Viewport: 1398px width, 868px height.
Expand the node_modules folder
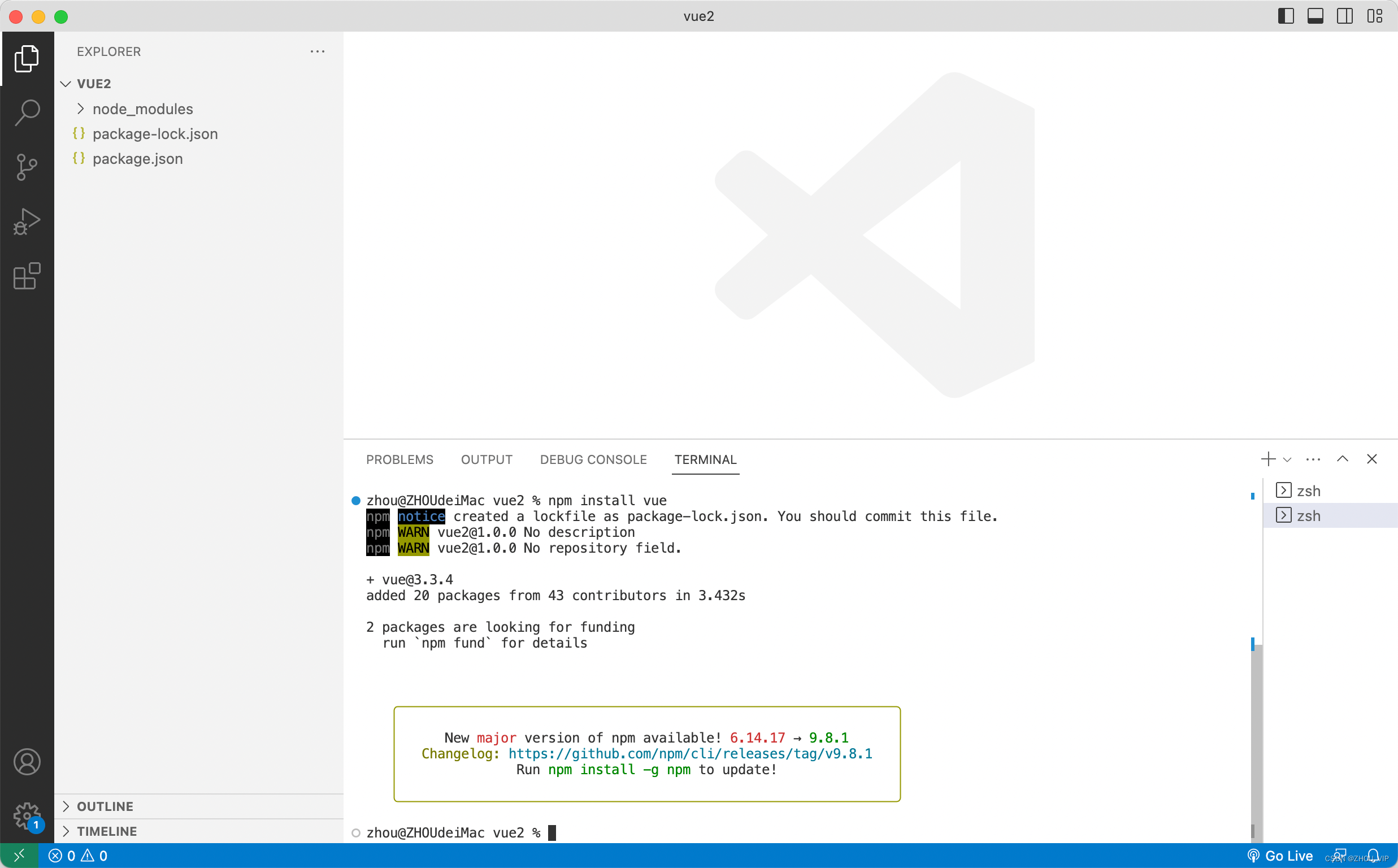pyautogui.click(x=142, y=109)
